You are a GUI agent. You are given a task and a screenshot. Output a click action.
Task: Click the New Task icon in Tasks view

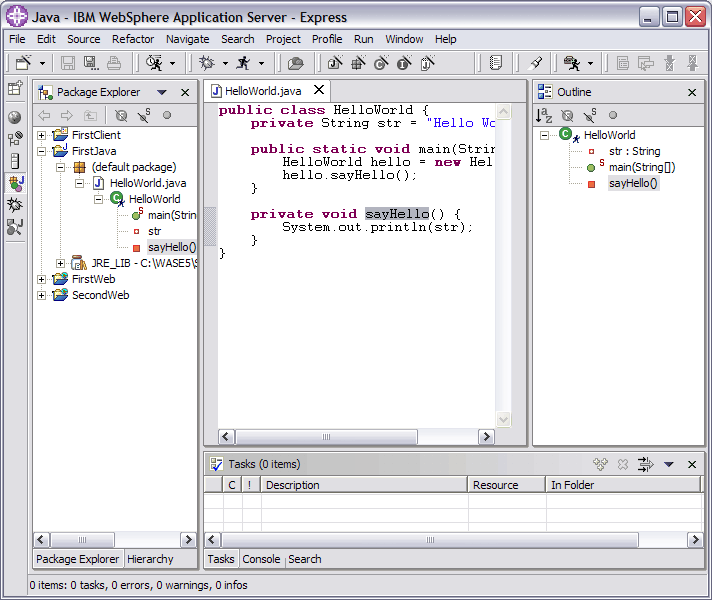tap(600, 464)
